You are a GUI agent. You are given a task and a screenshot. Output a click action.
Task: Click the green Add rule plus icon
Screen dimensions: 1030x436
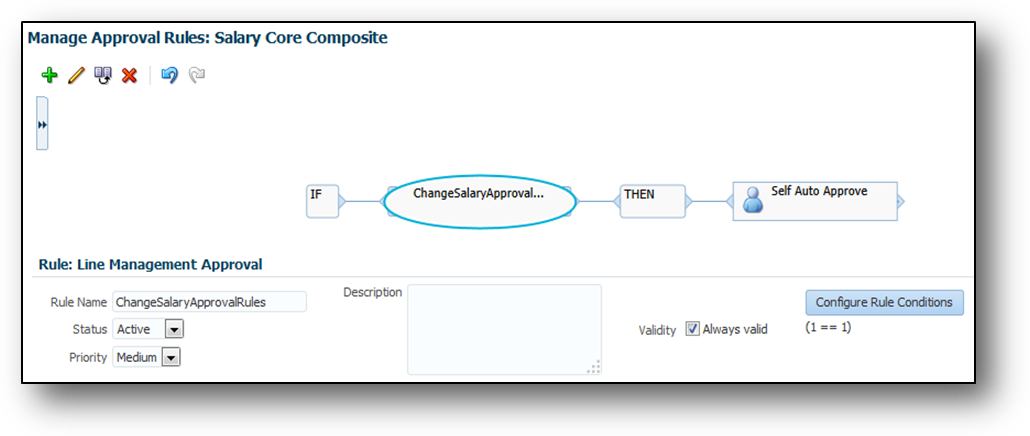[x=49, y=75]
